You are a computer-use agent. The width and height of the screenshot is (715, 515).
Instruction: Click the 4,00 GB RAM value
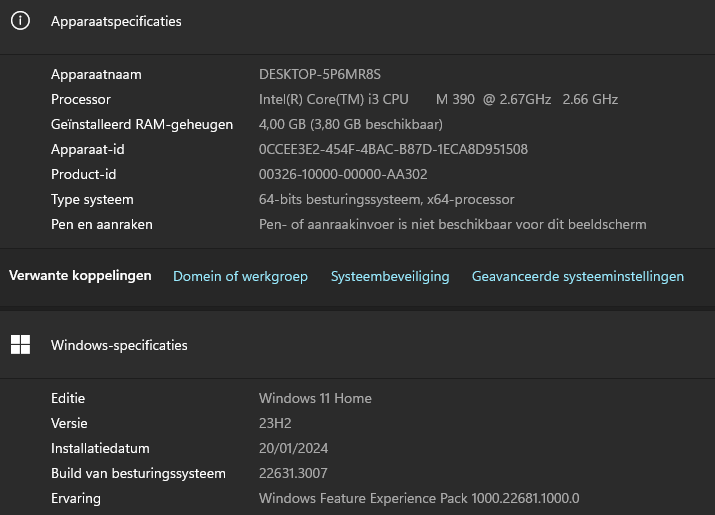pyautogui.click(x=350, y=124)
